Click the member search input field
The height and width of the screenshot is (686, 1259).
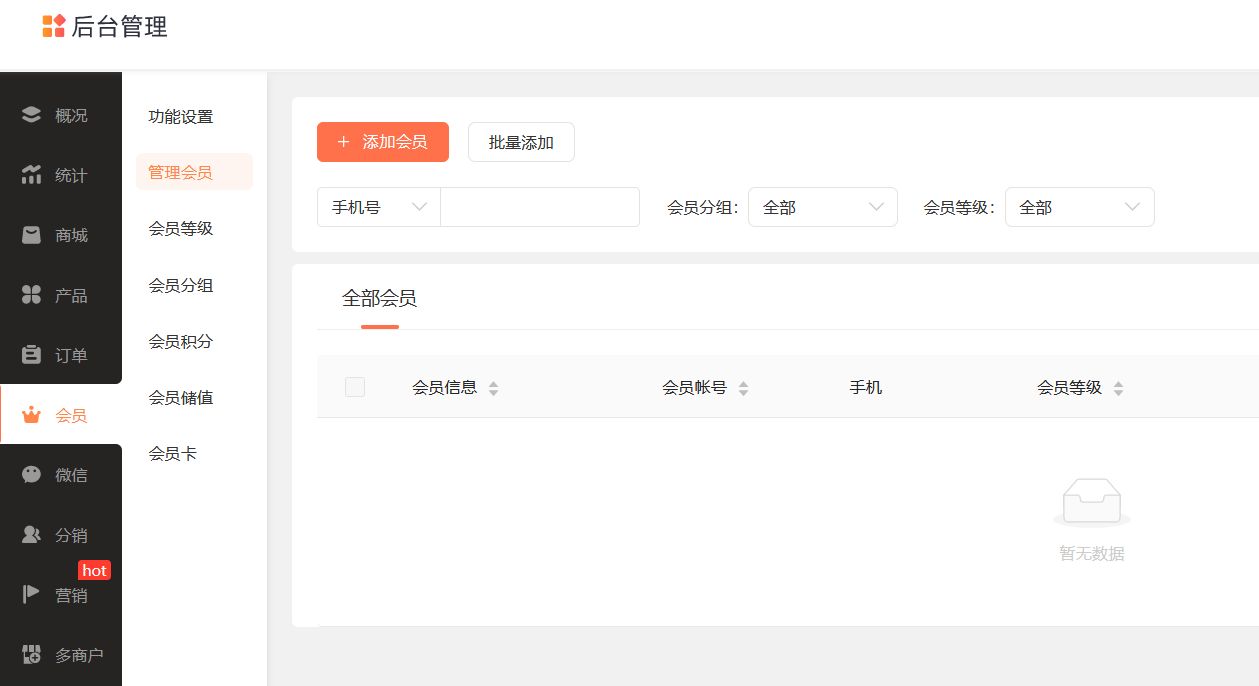point(540,207)
